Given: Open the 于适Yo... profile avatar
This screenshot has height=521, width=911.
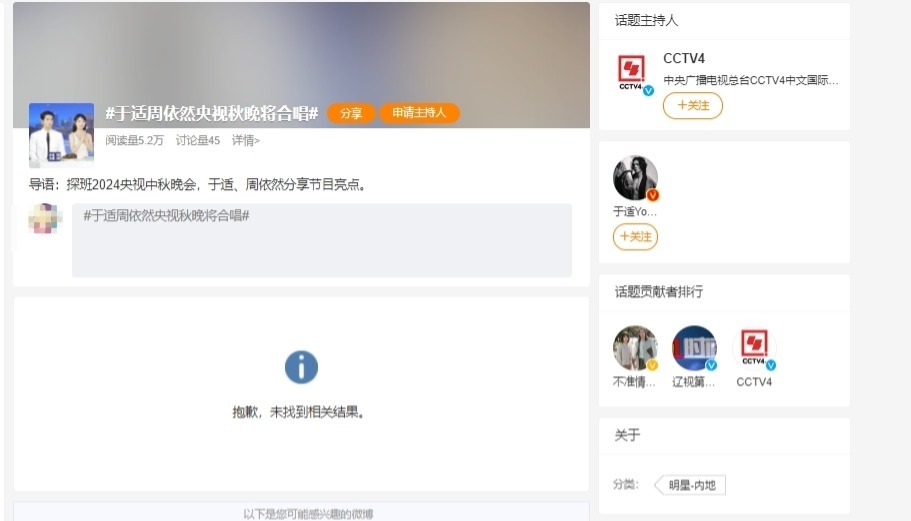Looking at the screenshot, I should [635, 178].
